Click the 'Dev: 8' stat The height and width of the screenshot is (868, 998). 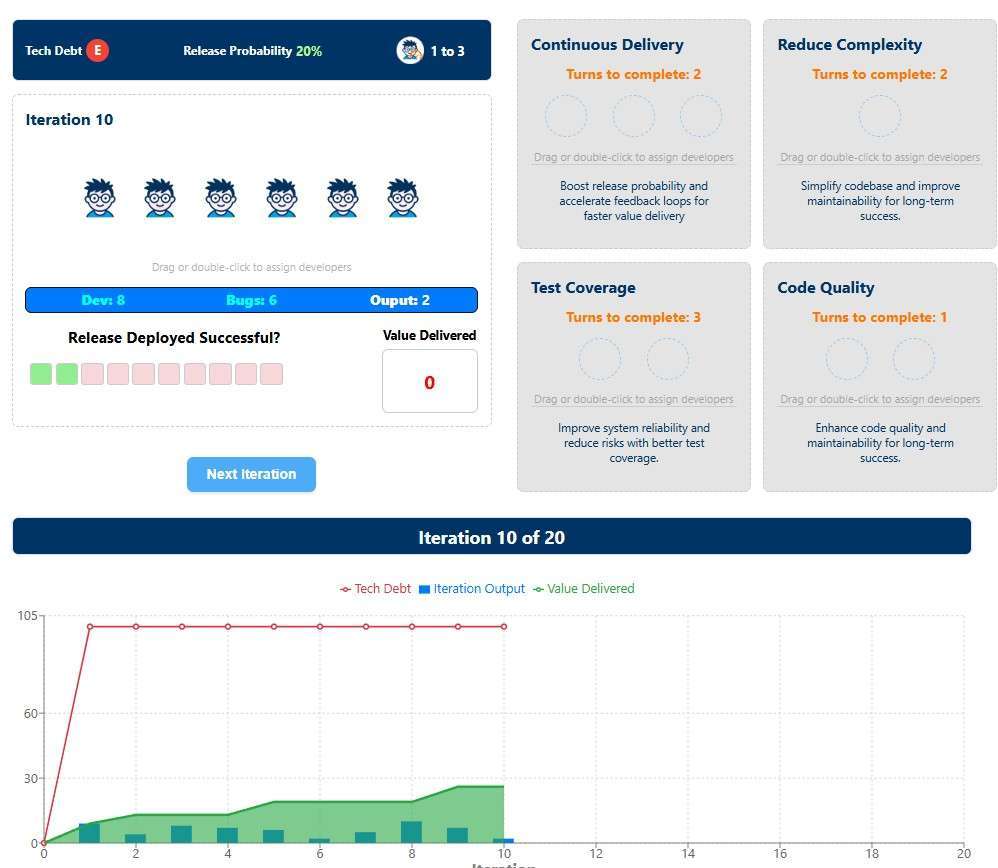click(103, 300)
